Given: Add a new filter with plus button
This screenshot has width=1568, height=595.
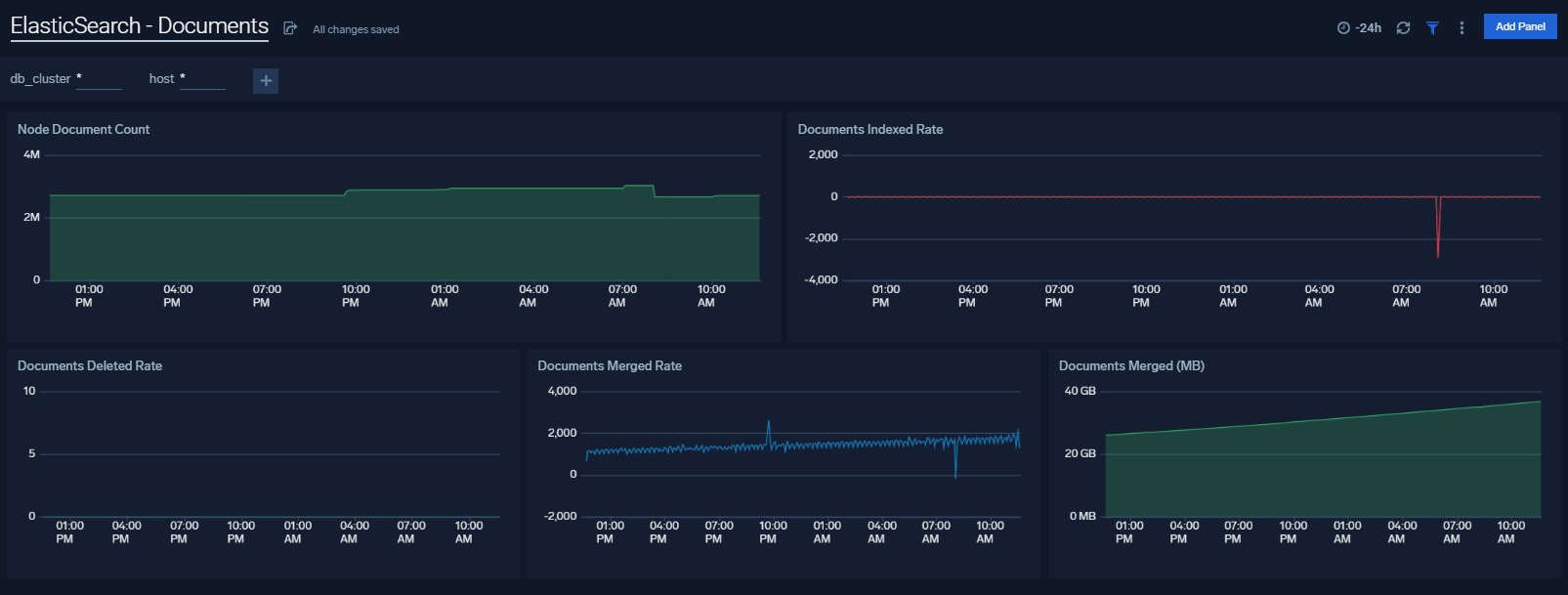Looking at the screenshot, I should 266,81.
